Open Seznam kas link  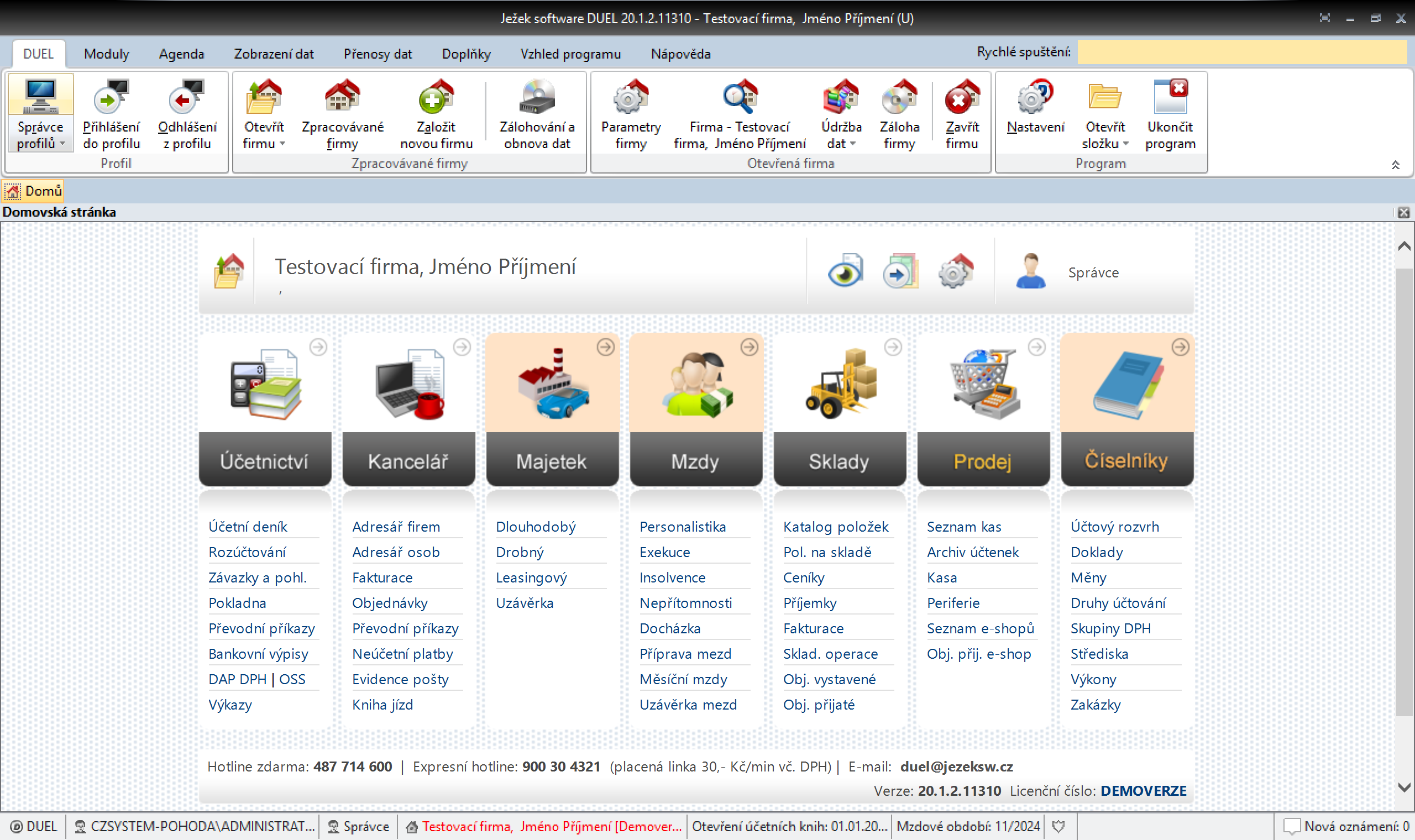tap(964, 527)
